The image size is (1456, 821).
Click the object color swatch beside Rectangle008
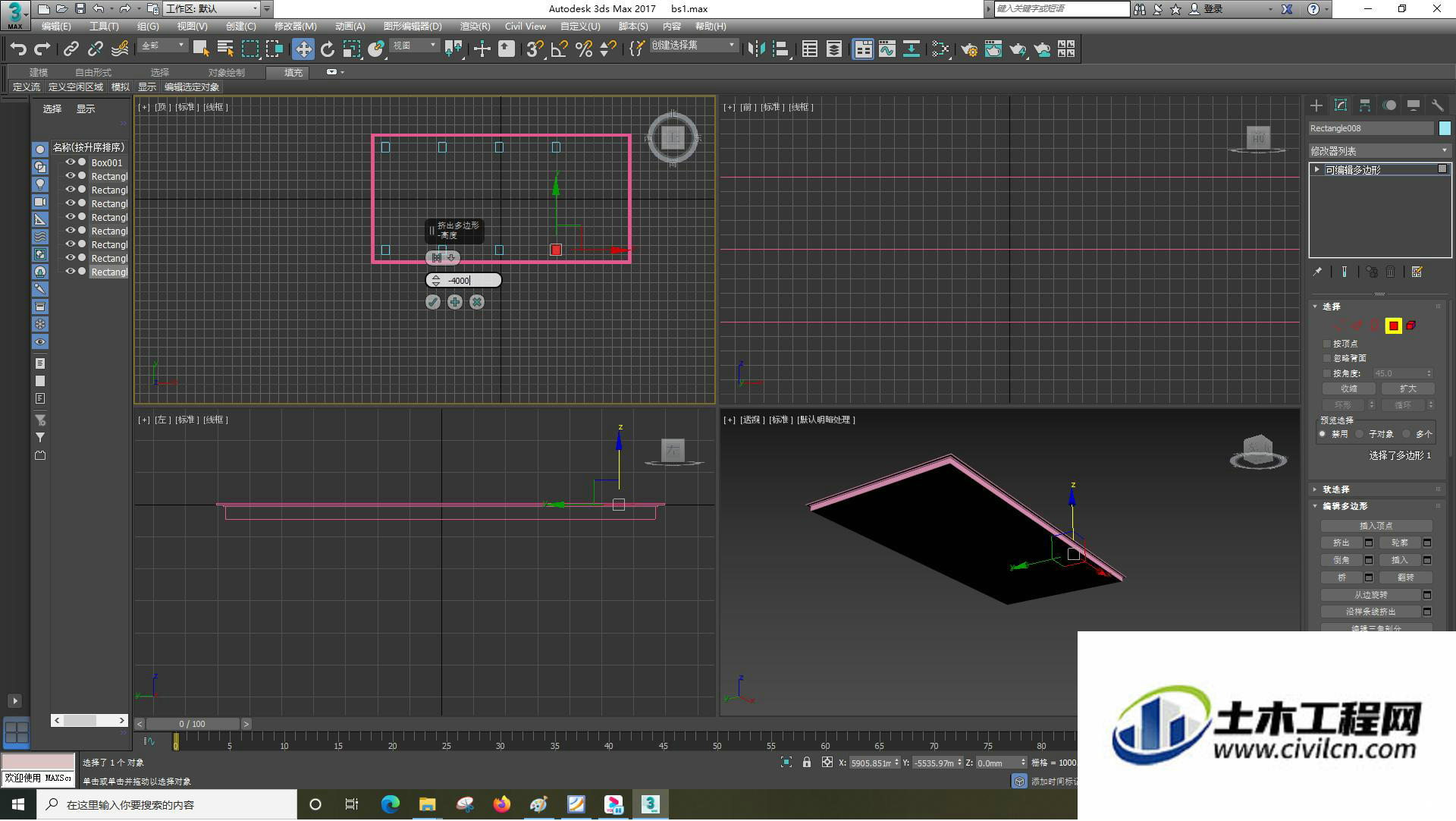[x=1445, y=128]
